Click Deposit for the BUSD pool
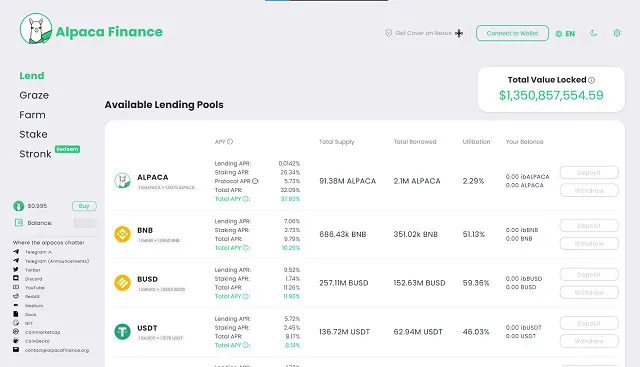This screenshot has height=367, width=640. pyautogui.click(x=589, y=275)
